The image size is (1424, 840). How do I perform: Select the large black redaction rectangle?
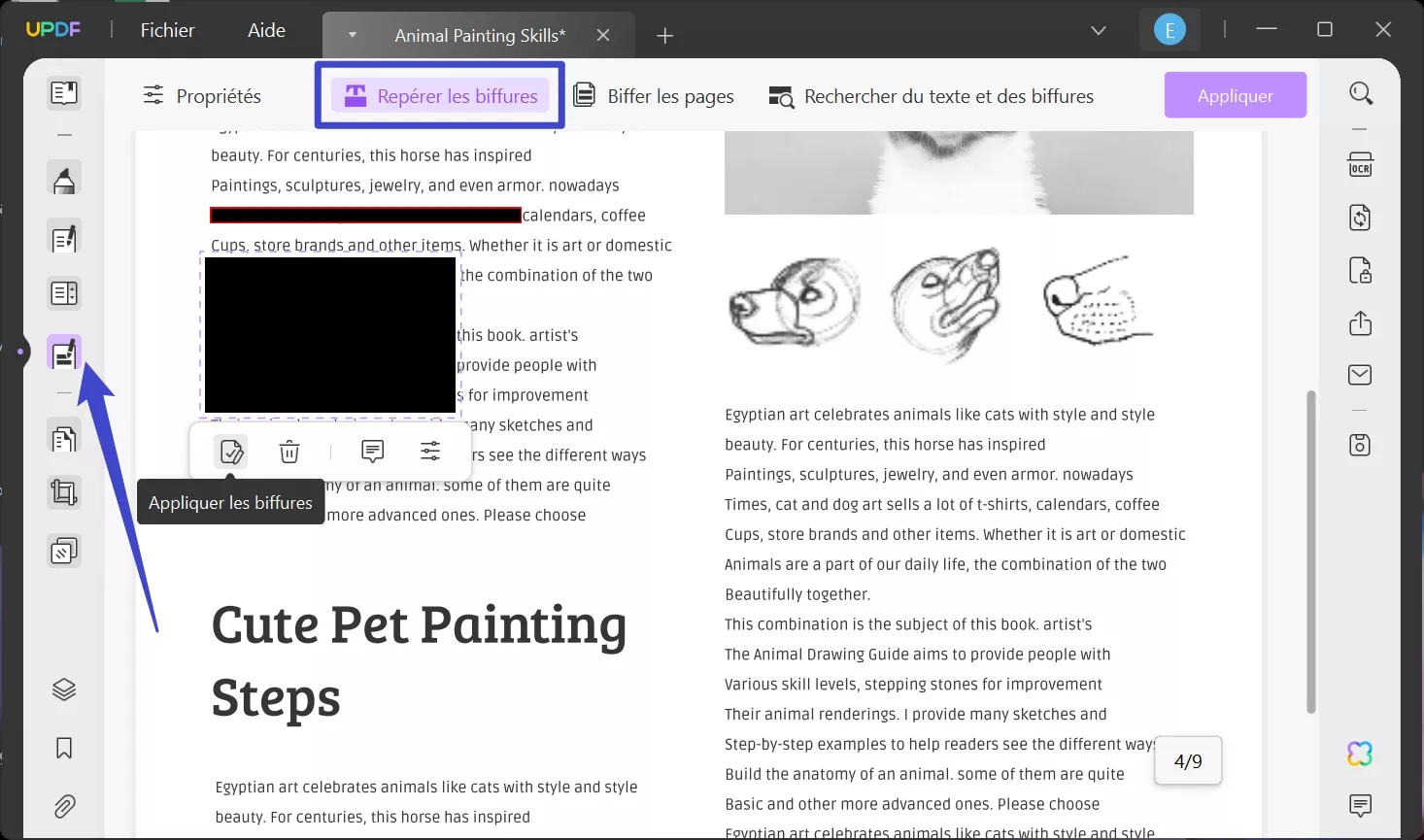(x=330, y=335)
